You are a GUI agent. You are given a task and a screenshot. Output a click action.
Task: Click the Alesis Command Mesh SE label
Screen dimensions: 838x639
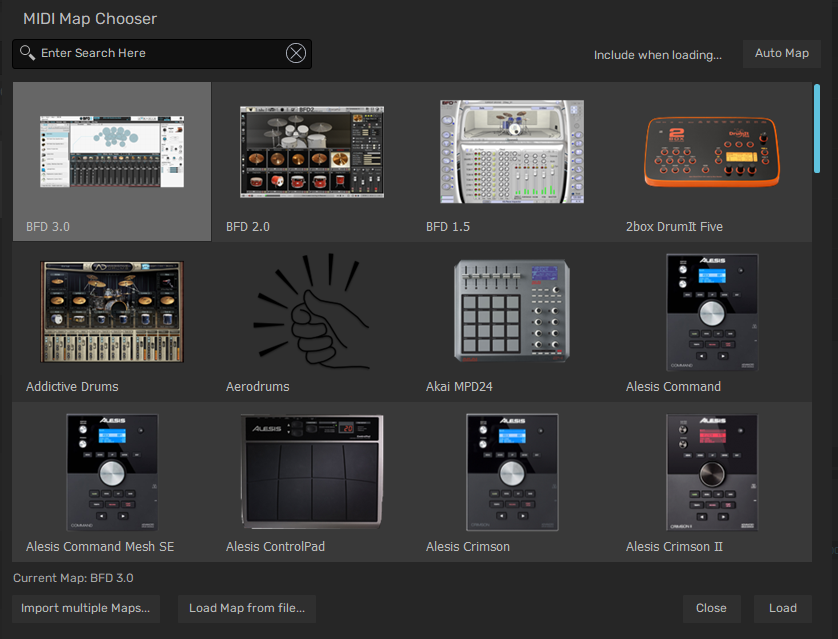(100, 547)
